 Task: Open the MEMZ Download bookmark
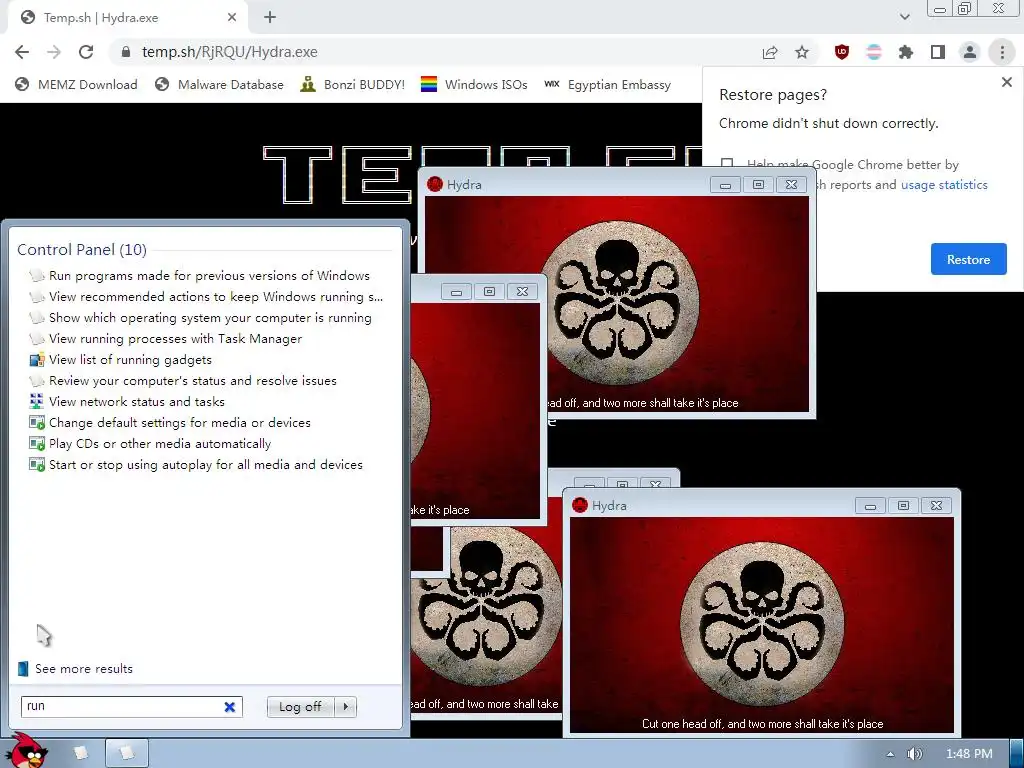point(77,85)
